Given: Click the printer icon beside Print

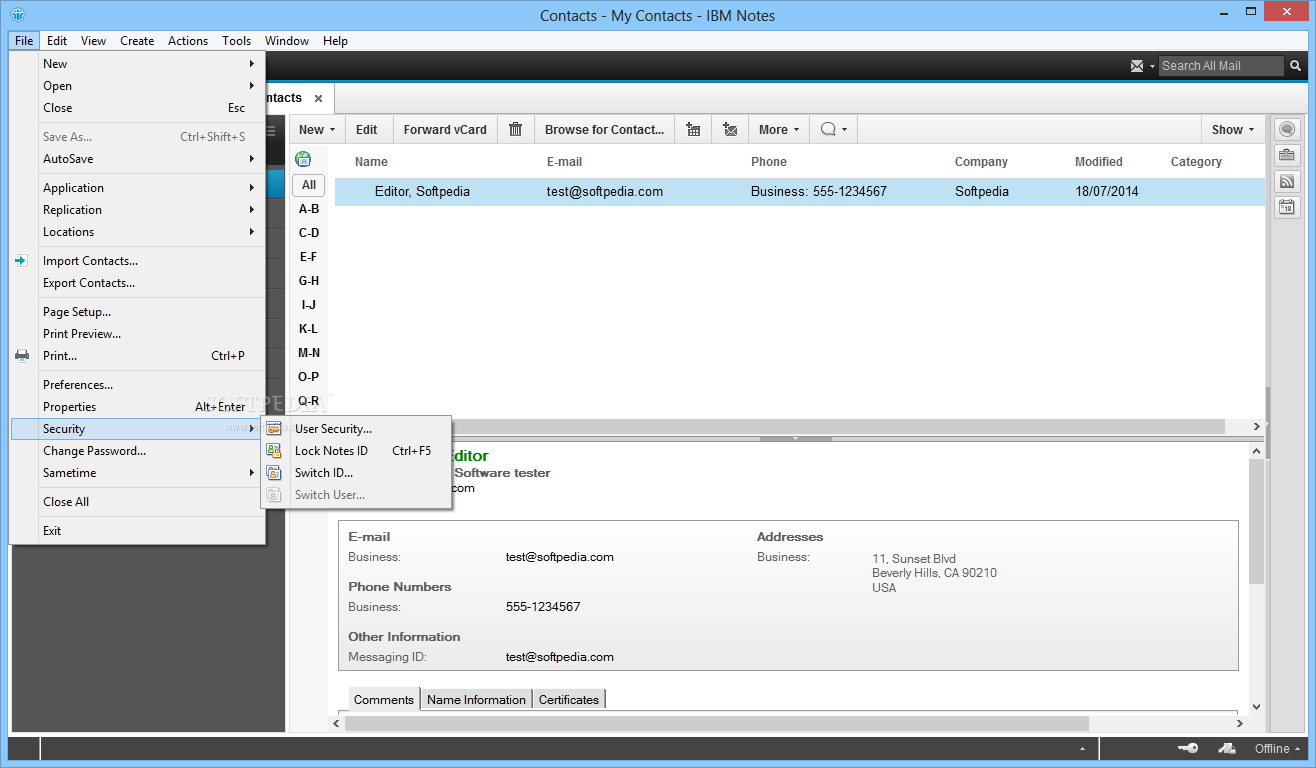Looking at the screenshot, I should pyautogui.click(x=21, y=356).
